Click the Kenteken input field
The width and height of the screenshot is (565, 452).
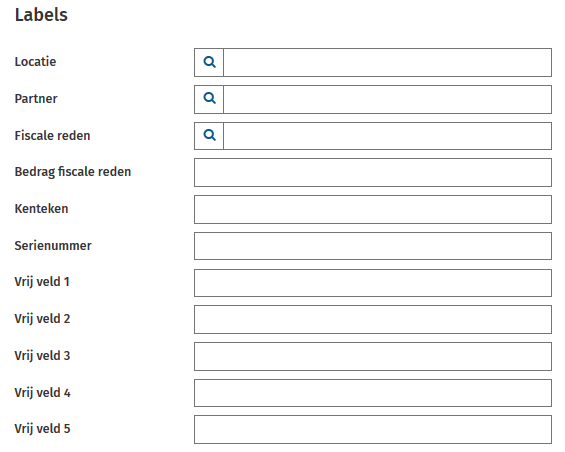(x=373, y=209)
